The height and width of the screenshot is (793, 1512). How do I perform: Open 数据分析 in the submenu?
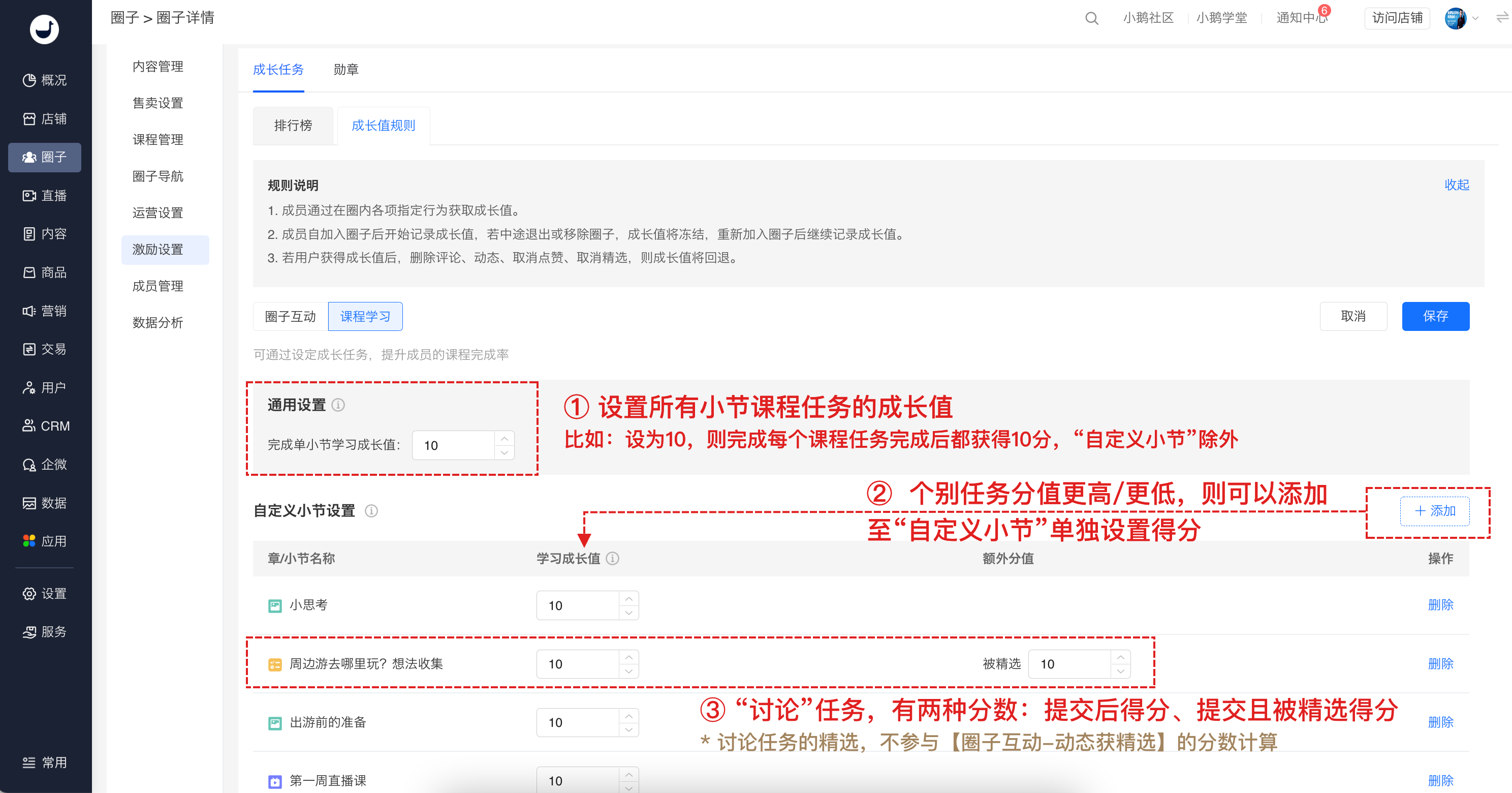[x=158, y=322]
